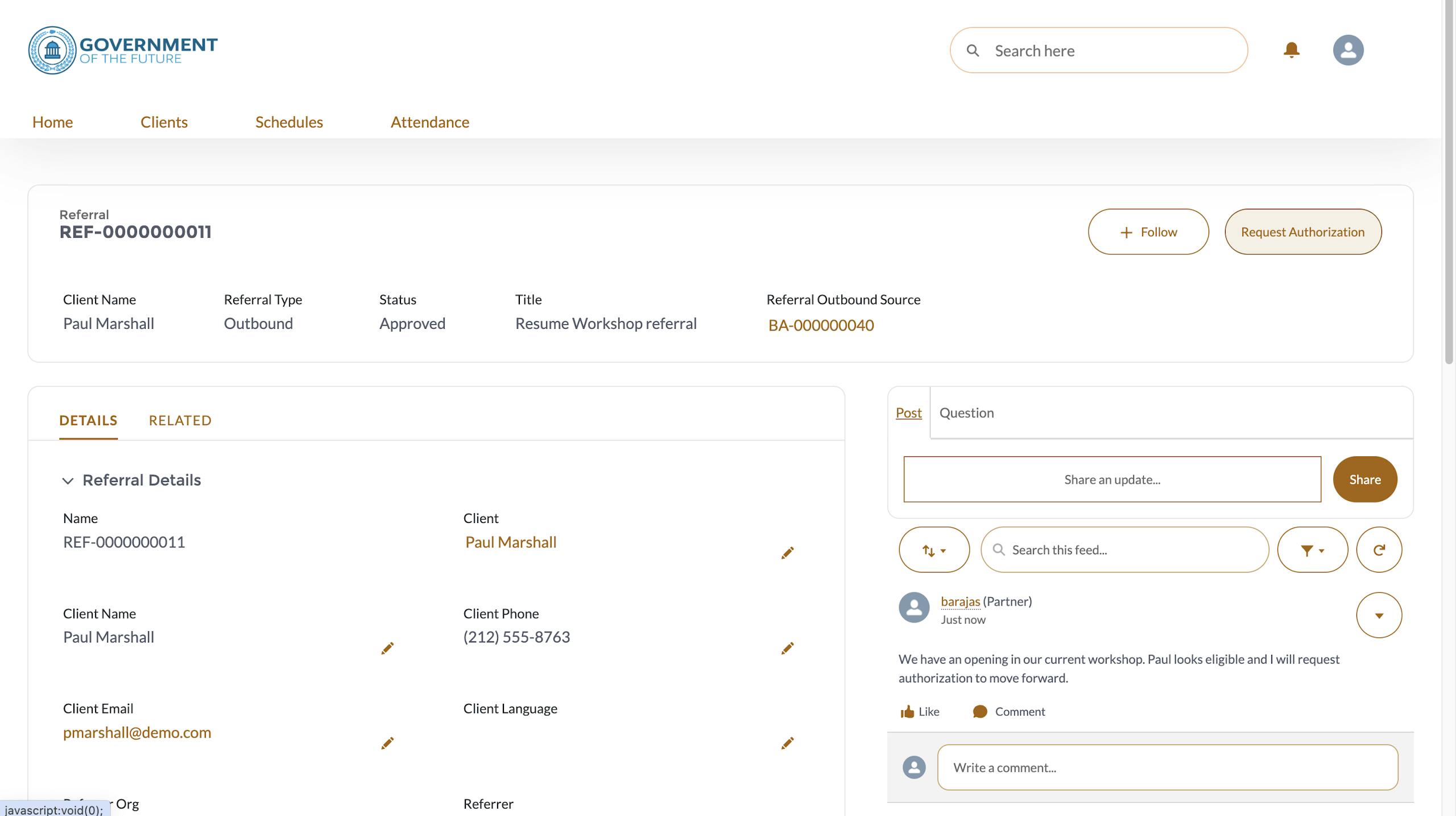Open the post actions dropdown arrow

click(x=1379, y=615)
